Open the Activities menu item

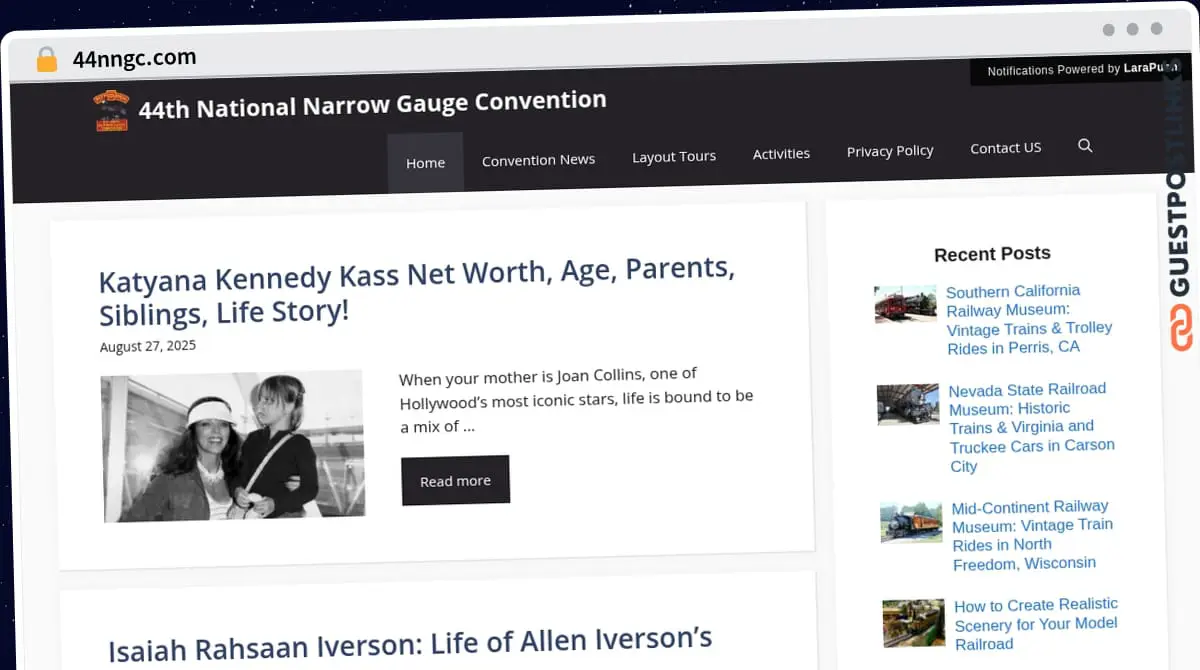pyautogui.click(x=781, y=153)
